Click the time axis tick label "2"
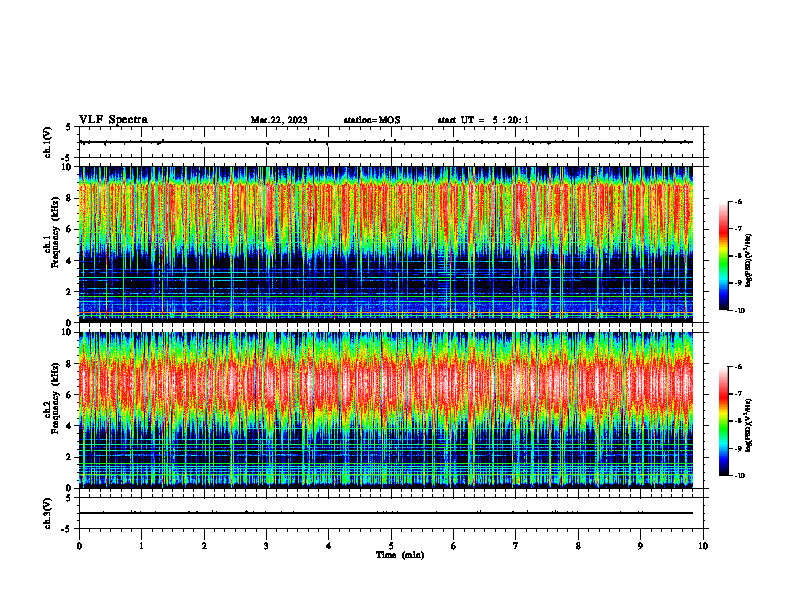Screen dimensions: 792x612 pos(204,546)
